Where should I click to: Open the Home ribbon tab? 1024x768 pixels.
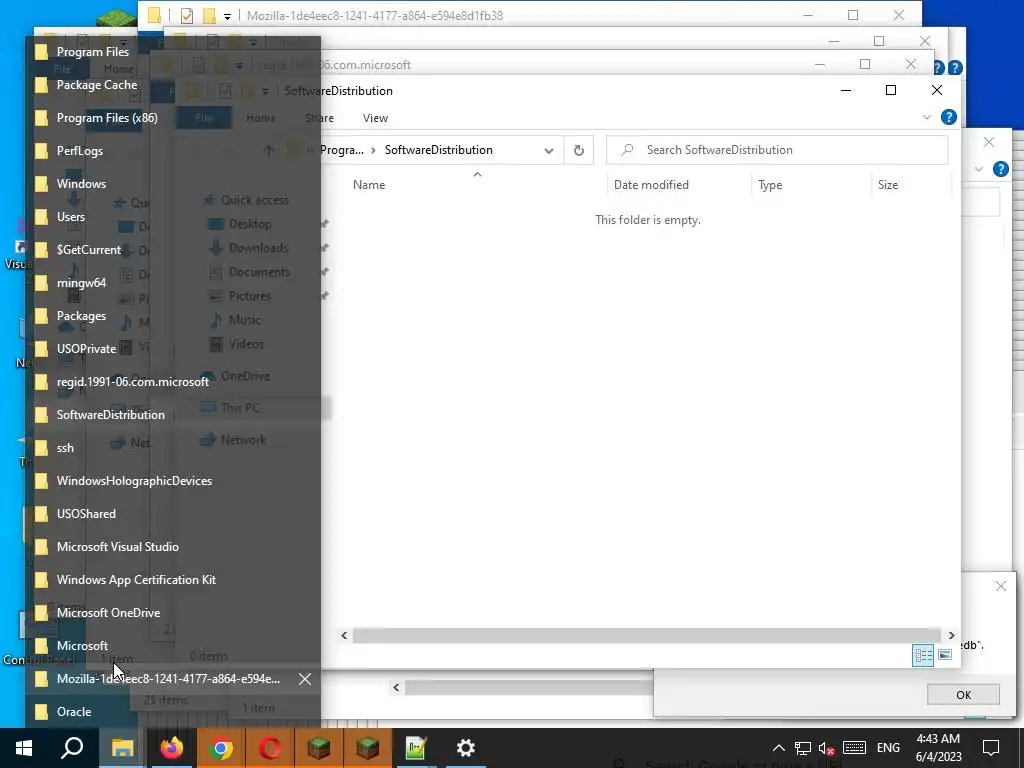(261, 118)
